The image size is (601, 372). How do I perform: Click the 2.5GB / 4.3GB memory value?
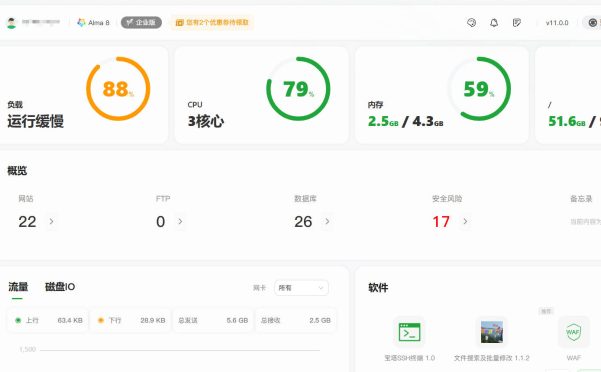(406, 121)
